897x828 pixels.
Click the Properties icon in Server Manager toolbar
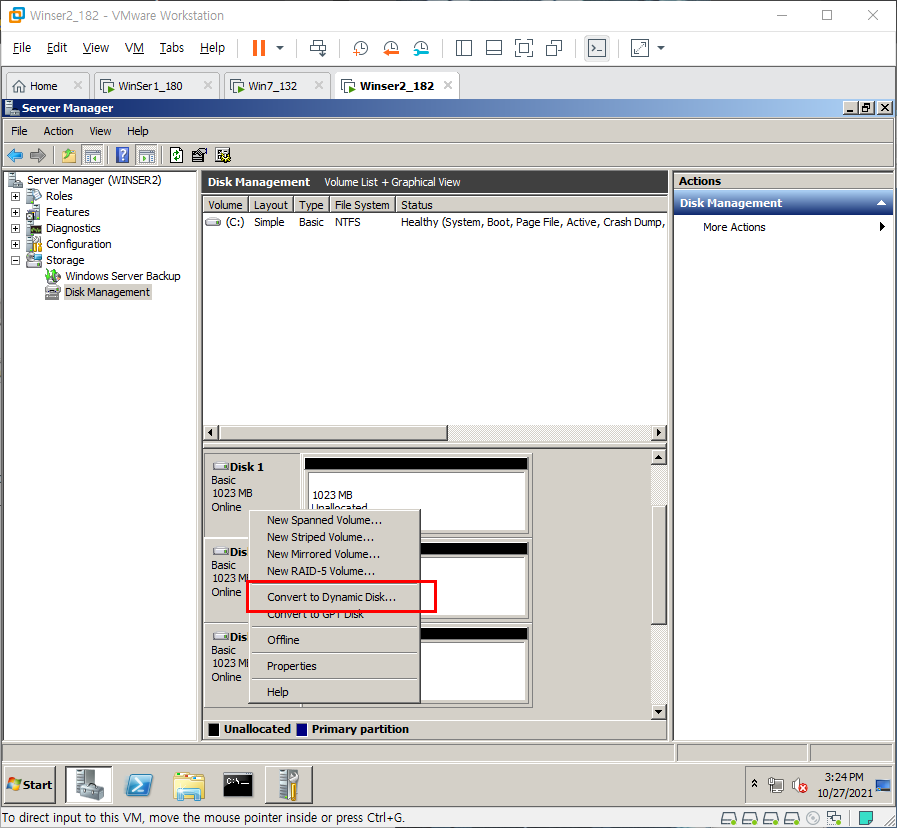(x=199, y=155)
